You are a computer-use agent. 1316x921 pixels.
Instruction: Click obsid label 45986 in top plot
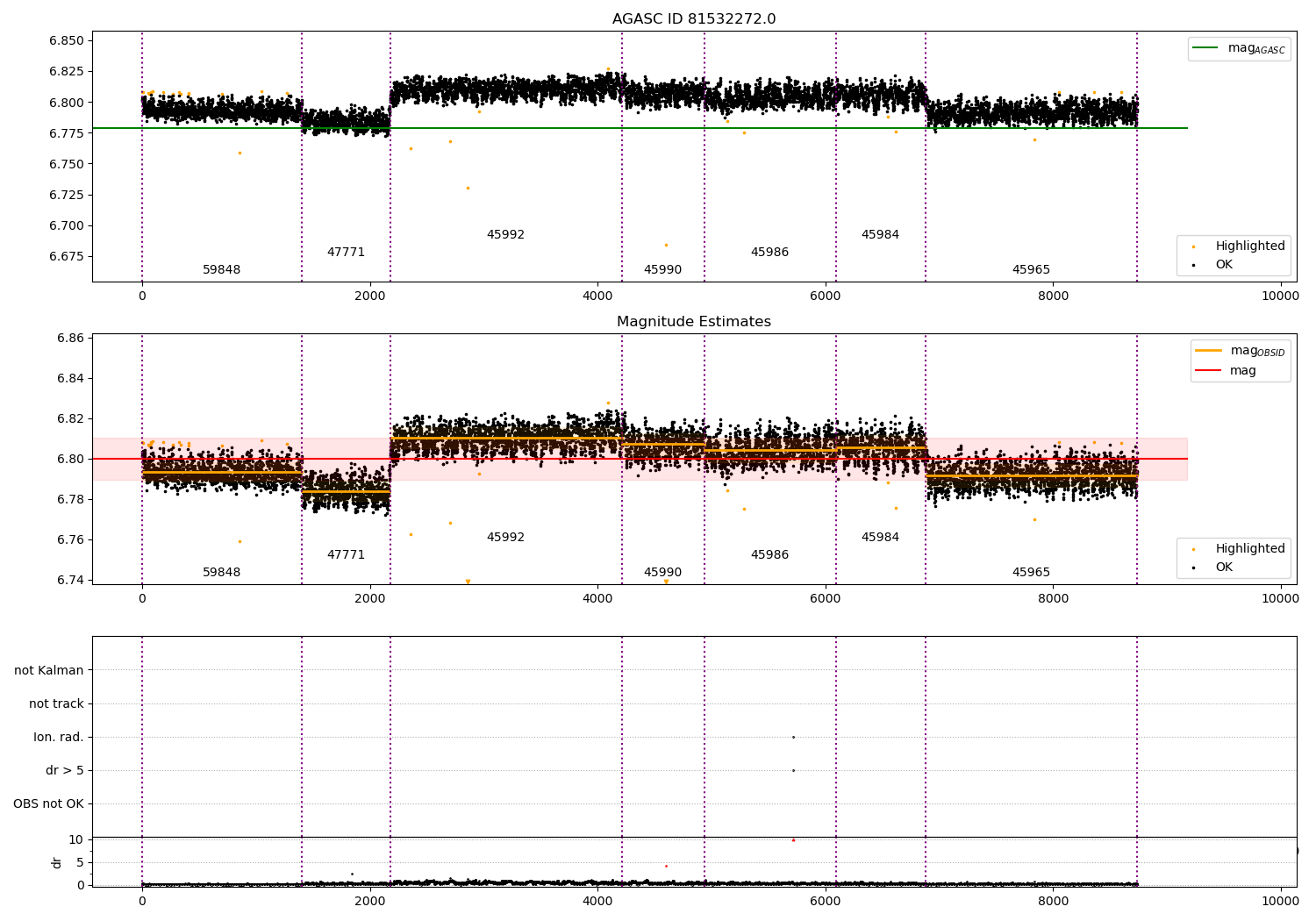click(x=769, y=253)
